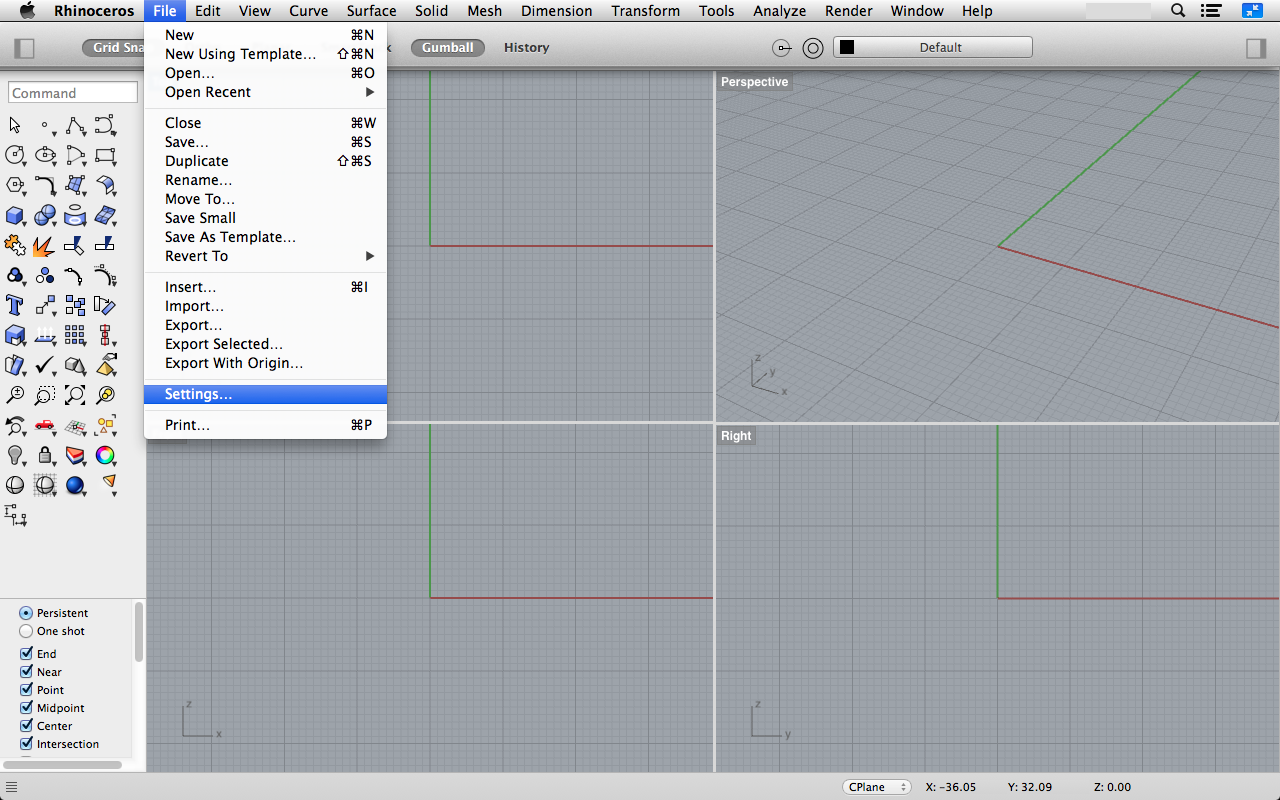This screenshot has width=1280, height=800.
Task: Select the Ellipse tool
Action: [45, 155]
